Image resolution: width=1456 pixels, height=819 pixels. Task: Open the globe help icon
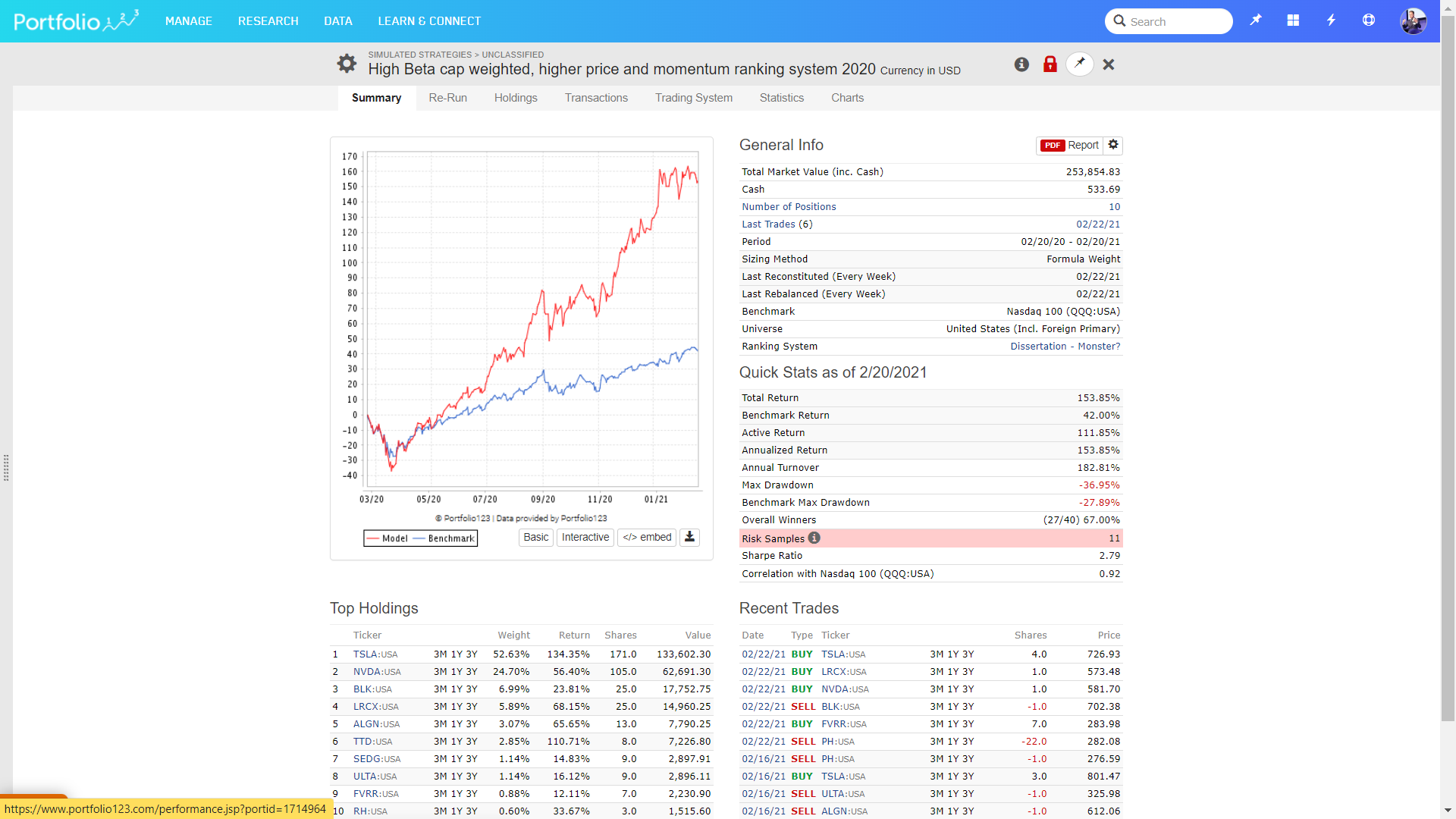1369,20
